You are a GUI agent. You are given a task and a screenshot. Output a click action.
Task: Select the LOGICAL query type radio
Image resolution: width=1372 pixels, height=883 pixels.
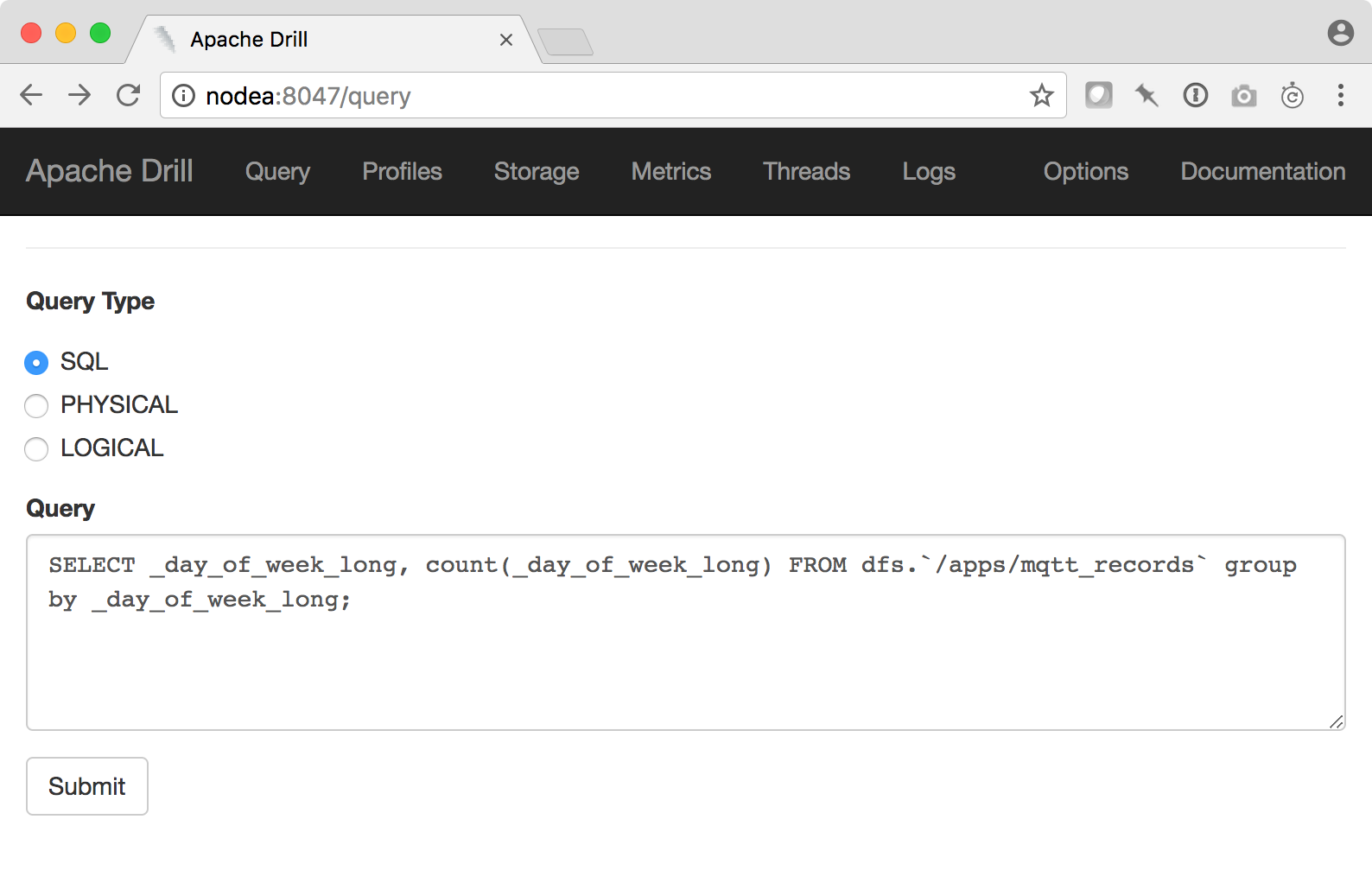(36, 449)
